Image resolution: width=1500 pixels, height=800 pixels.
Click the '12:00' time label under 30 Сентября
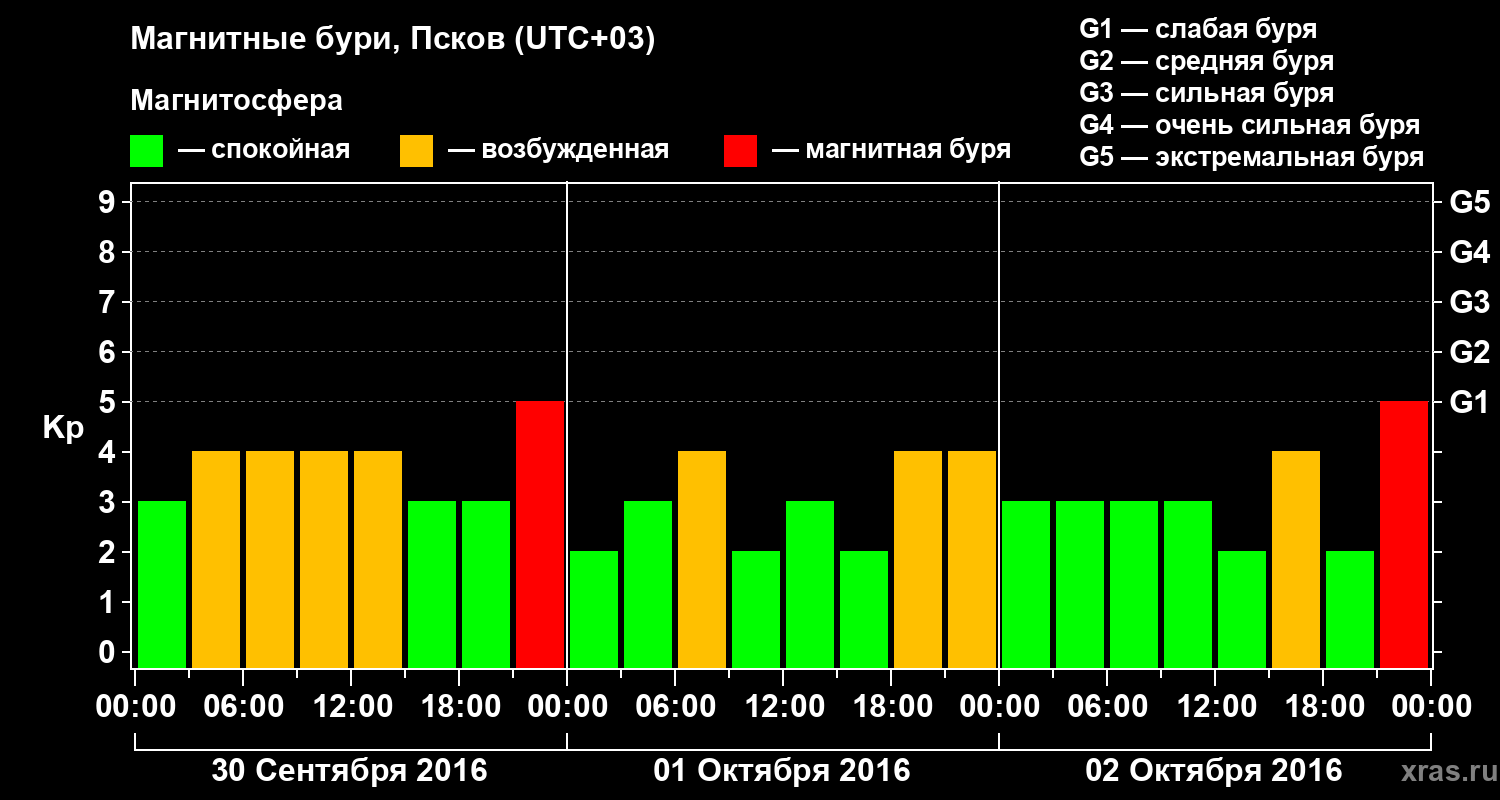click(x=351, y=708)
